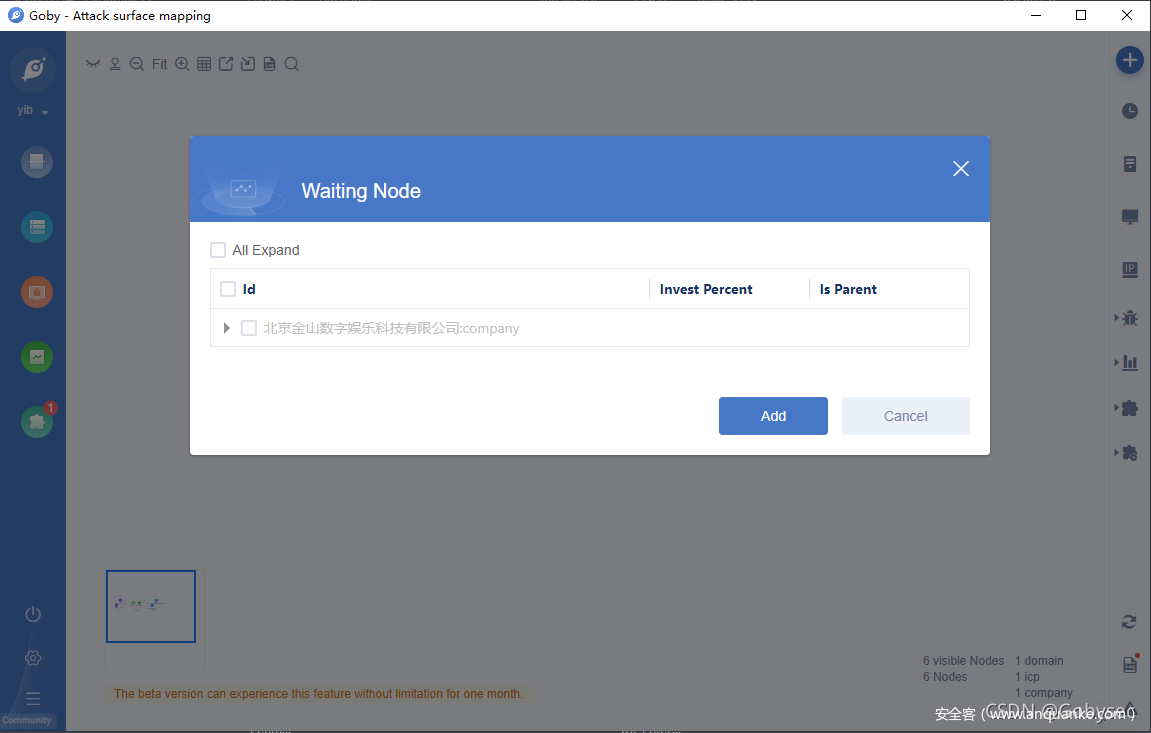Expand the 北京金山数字娱乐科技有限公司 company tree row
Viewport: 1151px width, 733px height.
(227, 328)
